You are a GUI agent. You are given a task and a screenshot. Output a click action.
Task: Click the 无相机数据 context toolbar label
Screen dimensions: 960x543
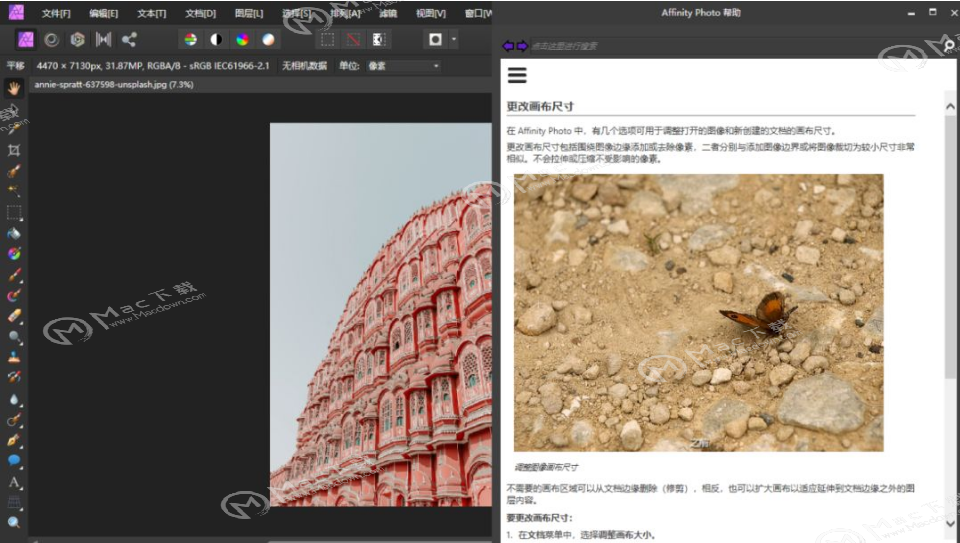[x=304, y=66]
